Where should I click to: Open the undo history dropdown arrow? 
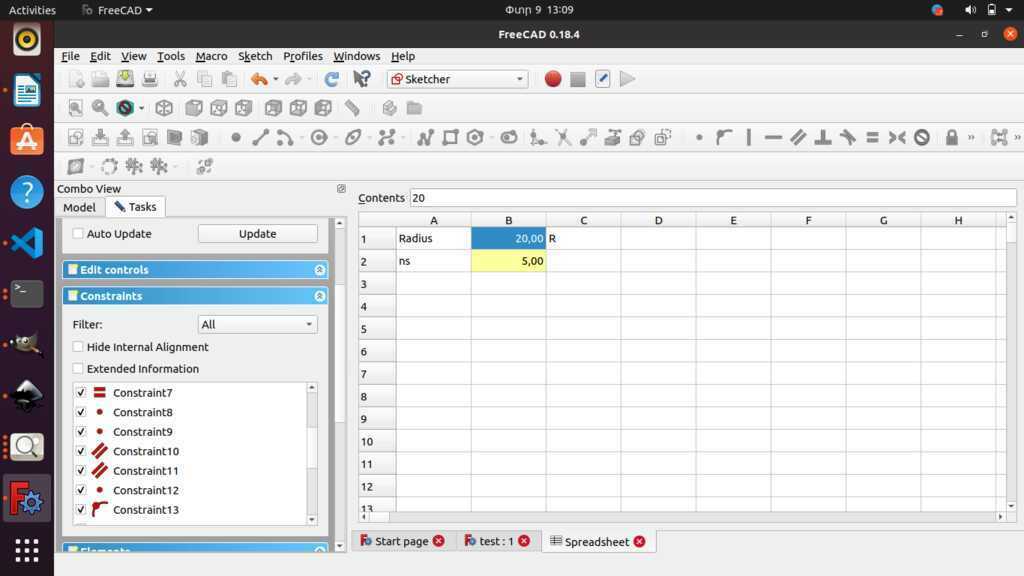276,79
